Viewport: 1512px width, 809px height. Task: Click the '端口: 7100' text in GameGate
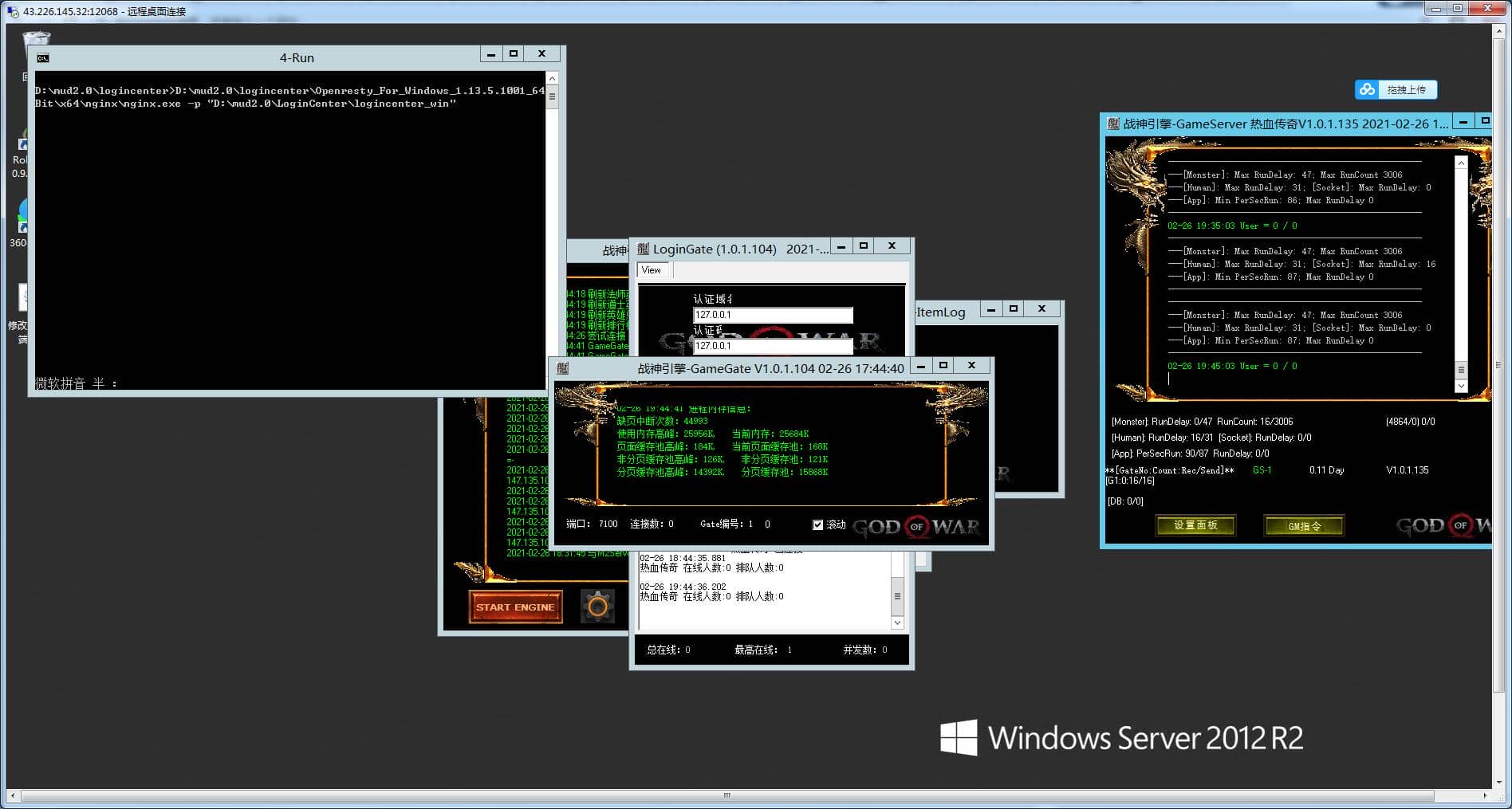592,524
